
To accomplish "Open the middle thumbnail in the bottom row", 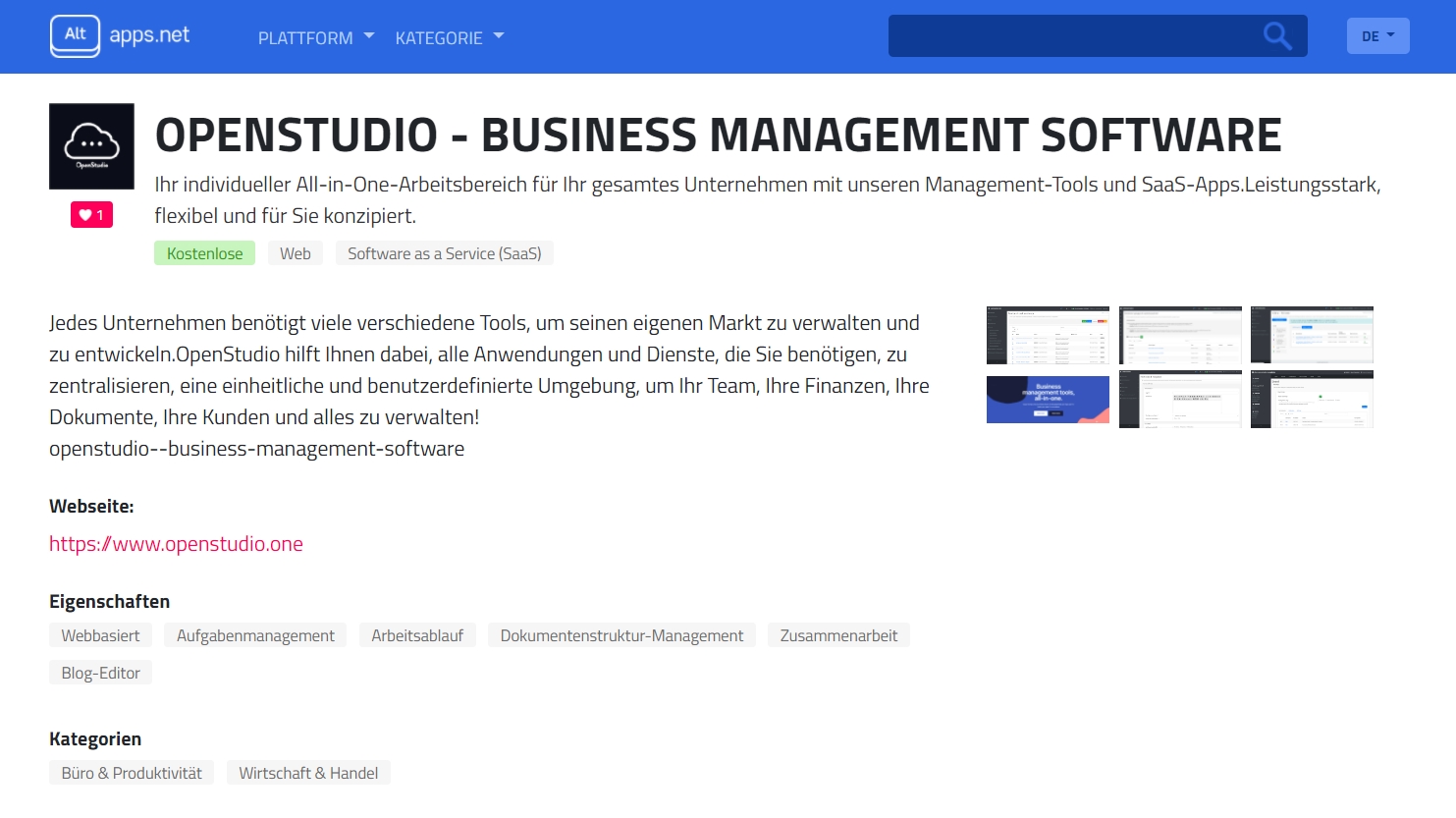I will pyautogui.click(x=1180, y=400).
